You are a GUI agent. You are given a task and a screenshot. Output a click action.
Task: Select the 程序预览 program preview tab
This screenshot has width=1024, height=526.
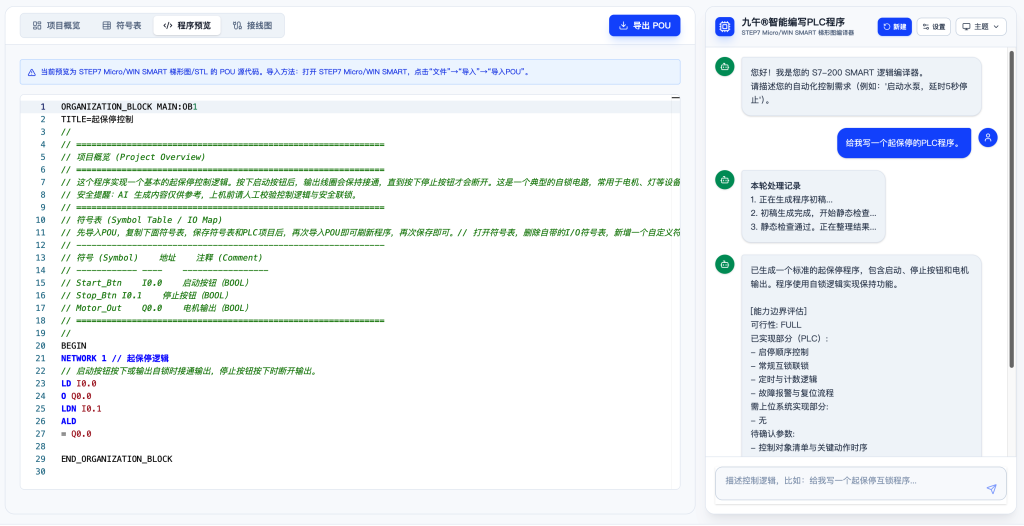[x=187, y=25]
